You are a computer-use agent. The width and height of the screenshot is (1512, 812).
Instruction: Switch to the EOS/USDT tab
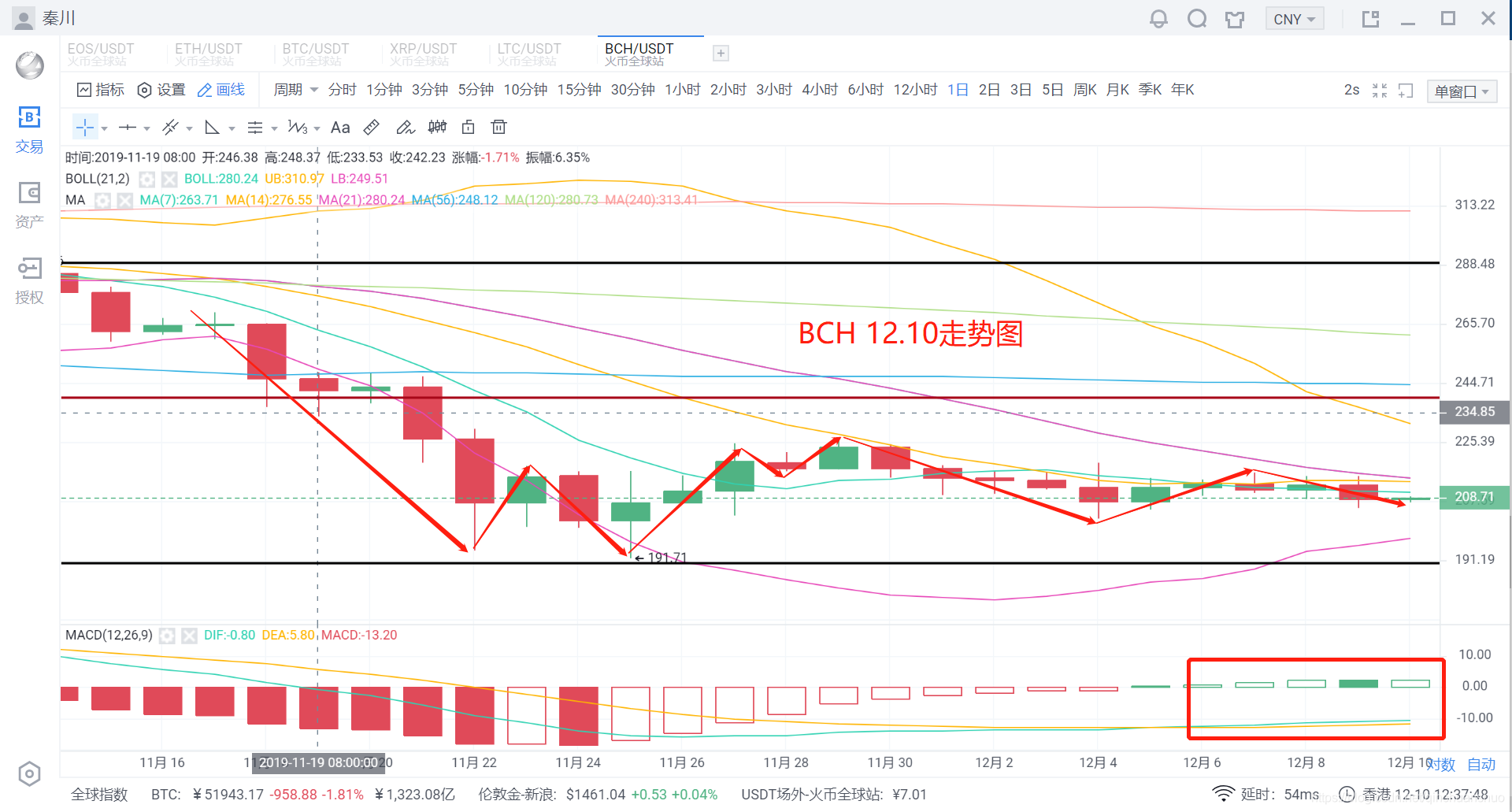coord(101,54)
